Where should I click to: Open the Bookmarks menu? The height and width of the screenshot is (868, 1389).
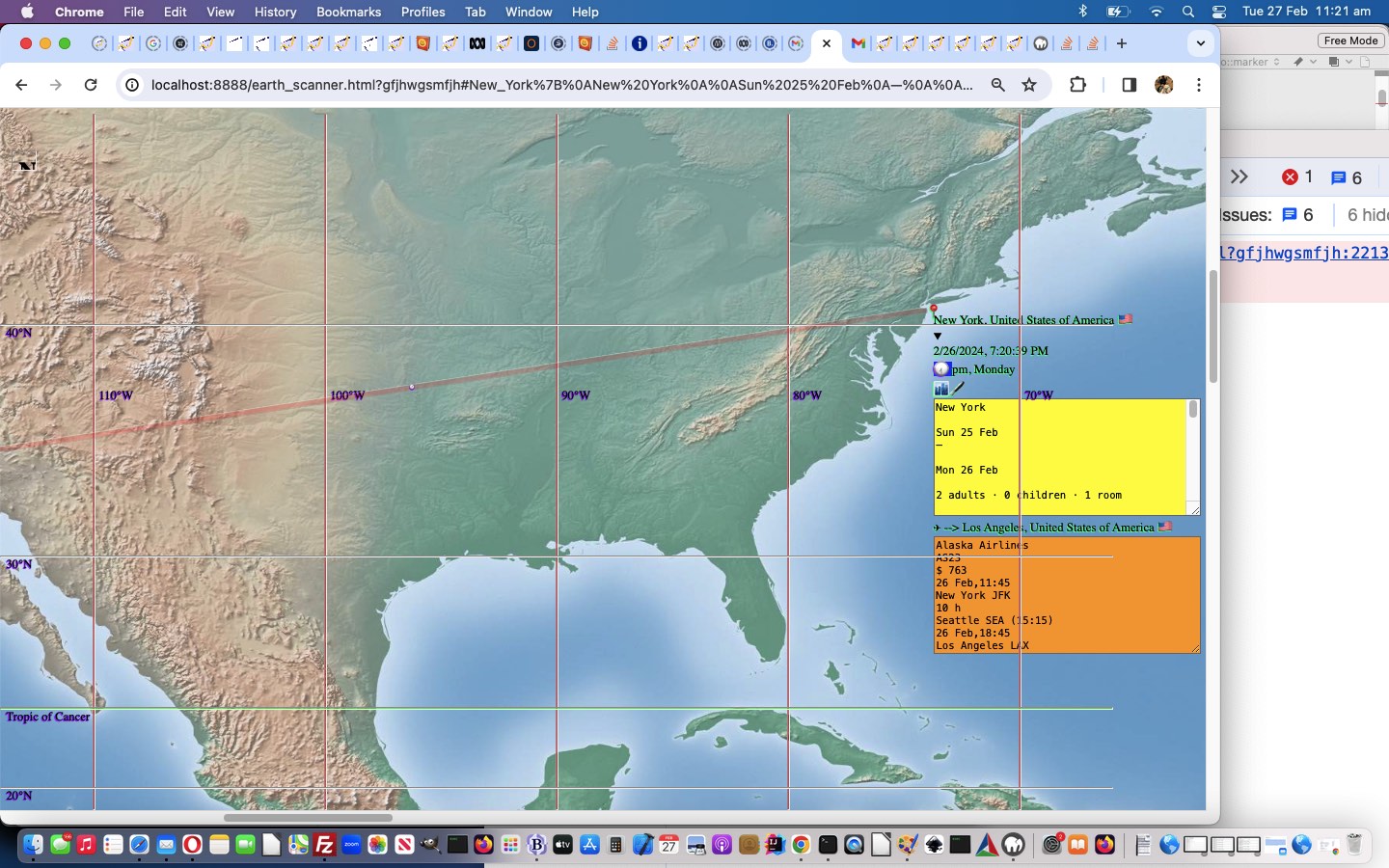tap(348, 12)
